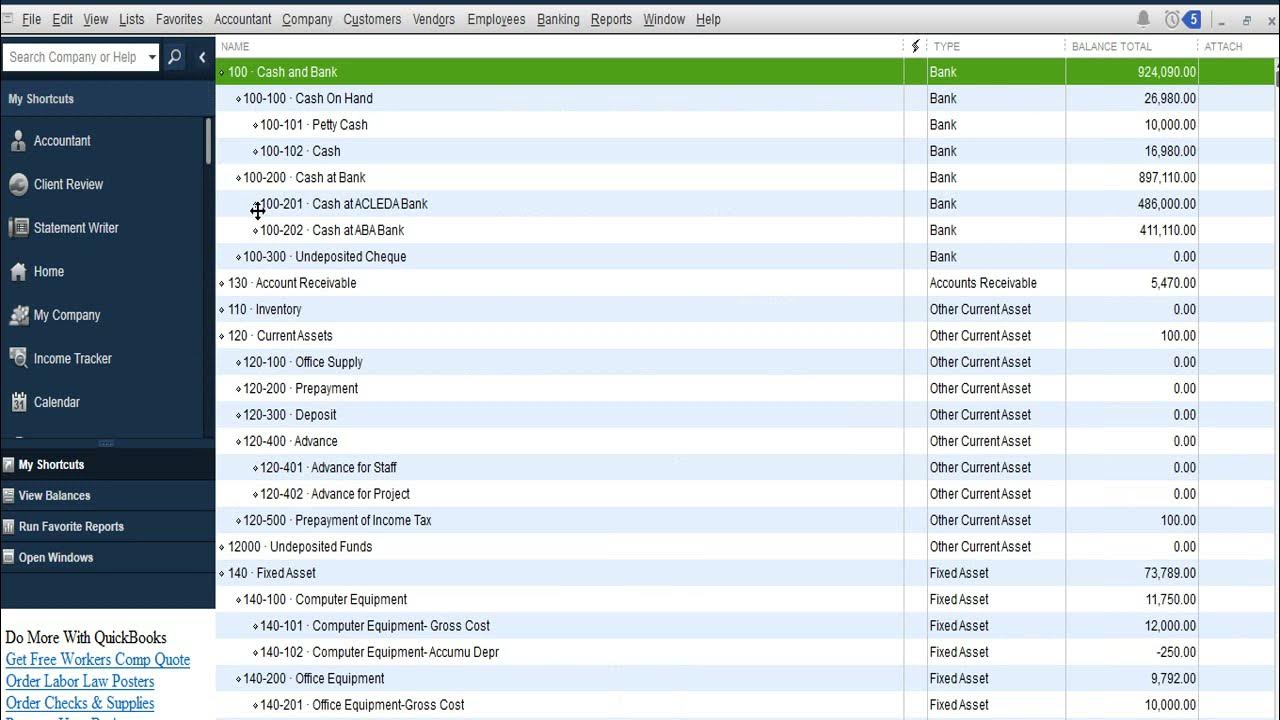Open the Vendors menu
The width and height of the screenshot is (1280, 720).
pyautogui.click(x=434, y=19)
